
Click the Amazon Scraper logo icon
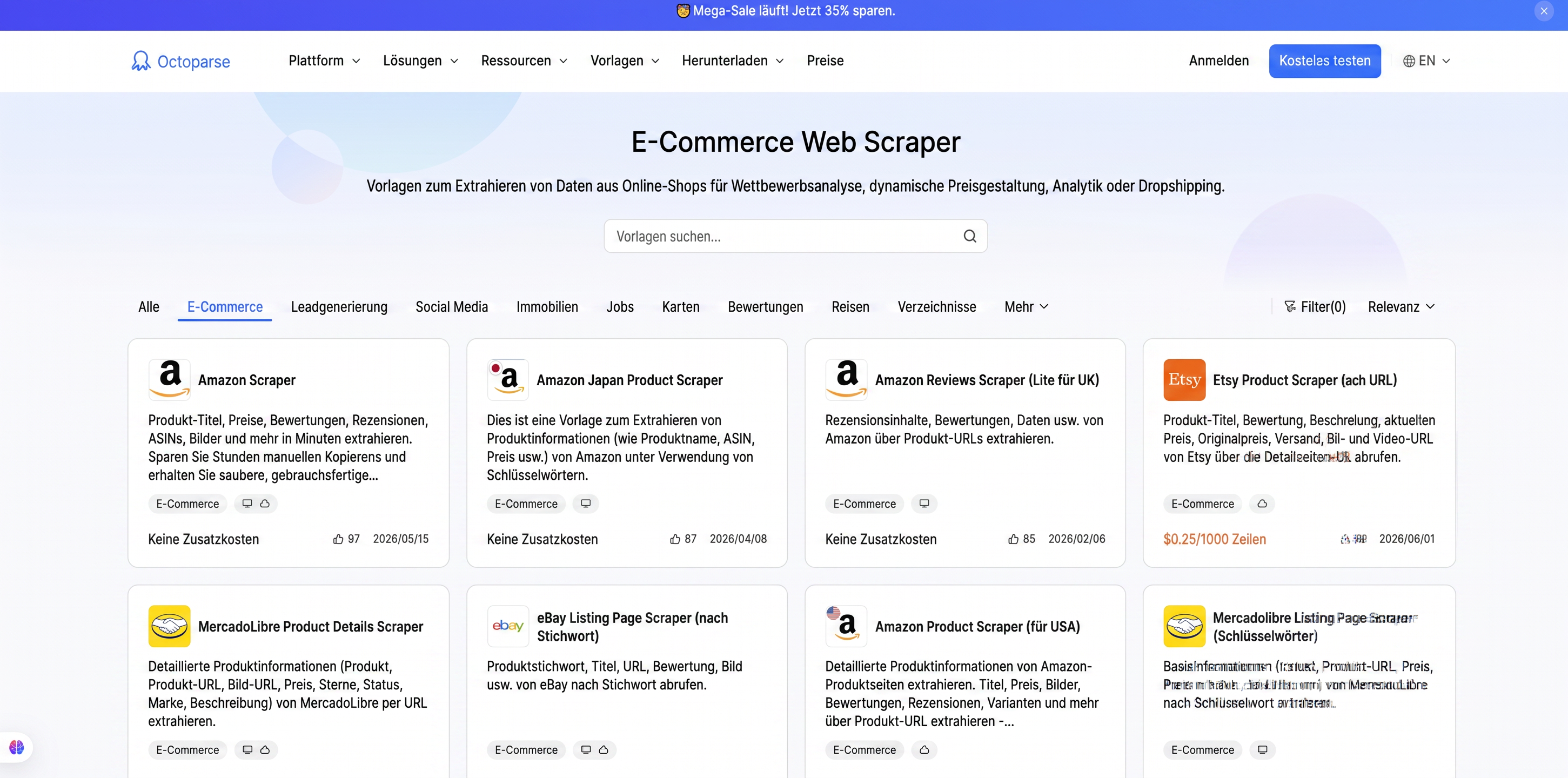pos(169,379)
